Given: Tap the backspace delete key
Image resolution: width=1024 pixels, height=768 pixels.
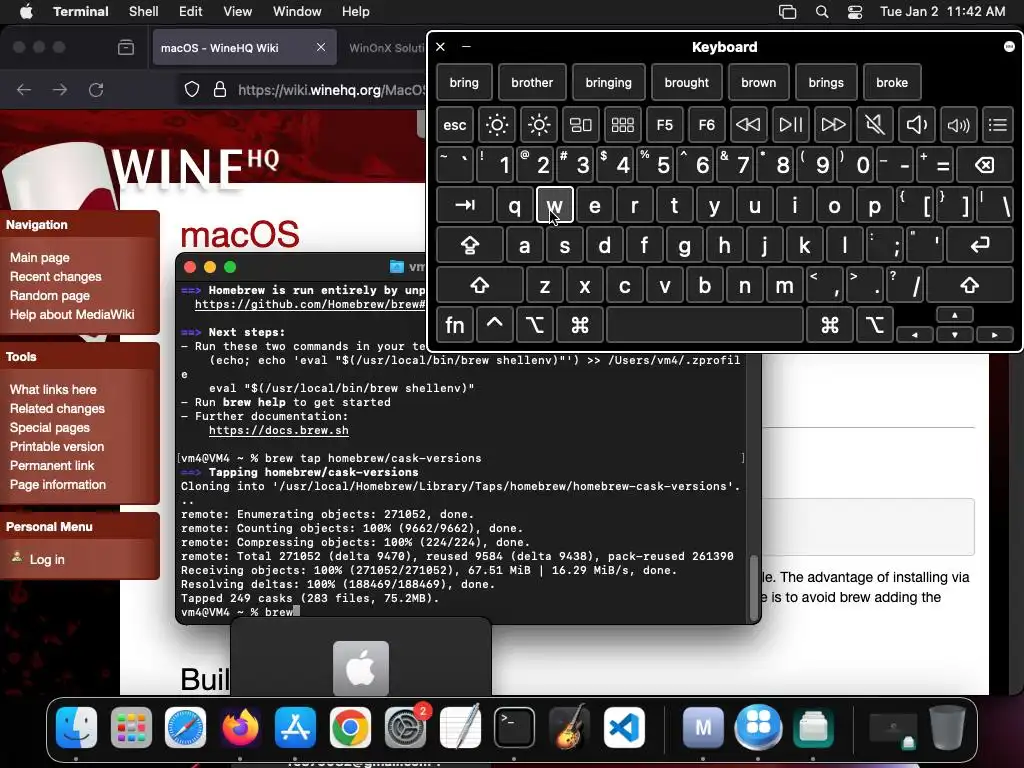Looking at the screenshot, I should click(x=985, y=165).
